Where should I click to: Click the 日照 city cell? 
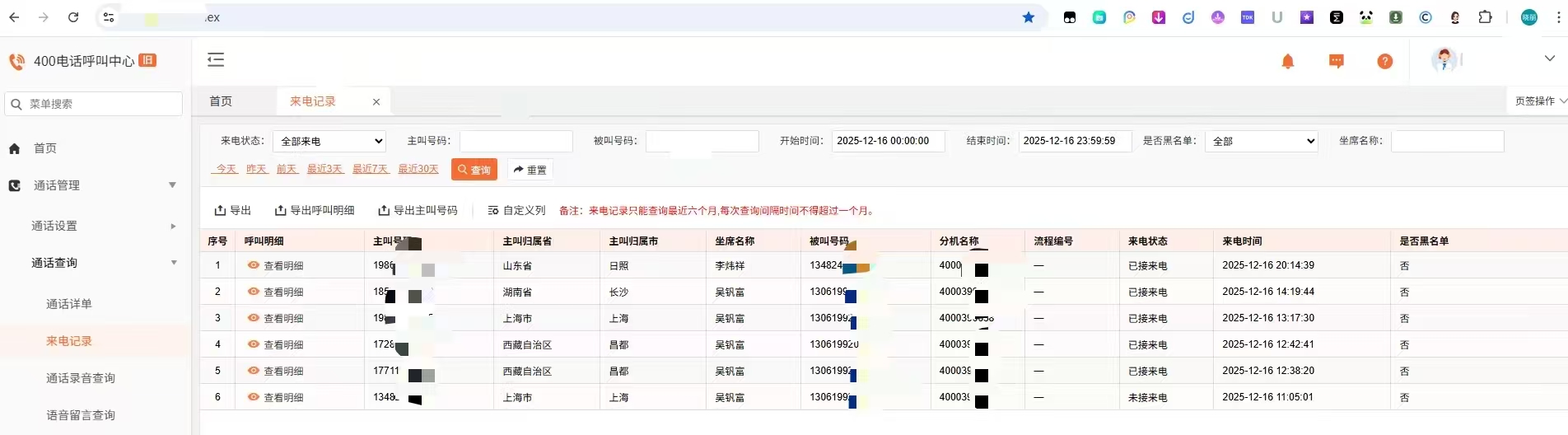tap(618, 265)
